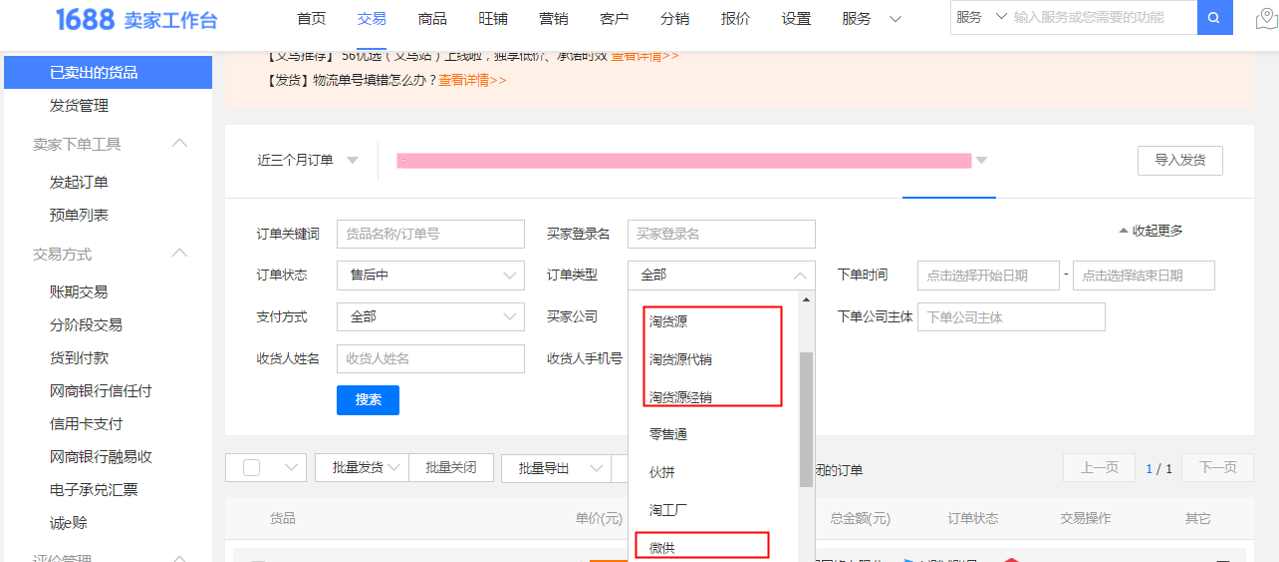This screenshot has width=1279, height=562.
Task: Focus the 下单公司主体 input field
Action: point(1011,317)
